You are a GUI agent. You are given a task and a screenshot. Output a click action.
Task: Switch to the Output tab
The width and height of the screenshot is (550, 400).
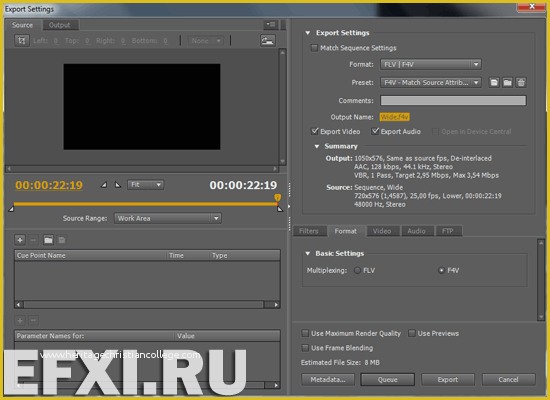[60, 25]
